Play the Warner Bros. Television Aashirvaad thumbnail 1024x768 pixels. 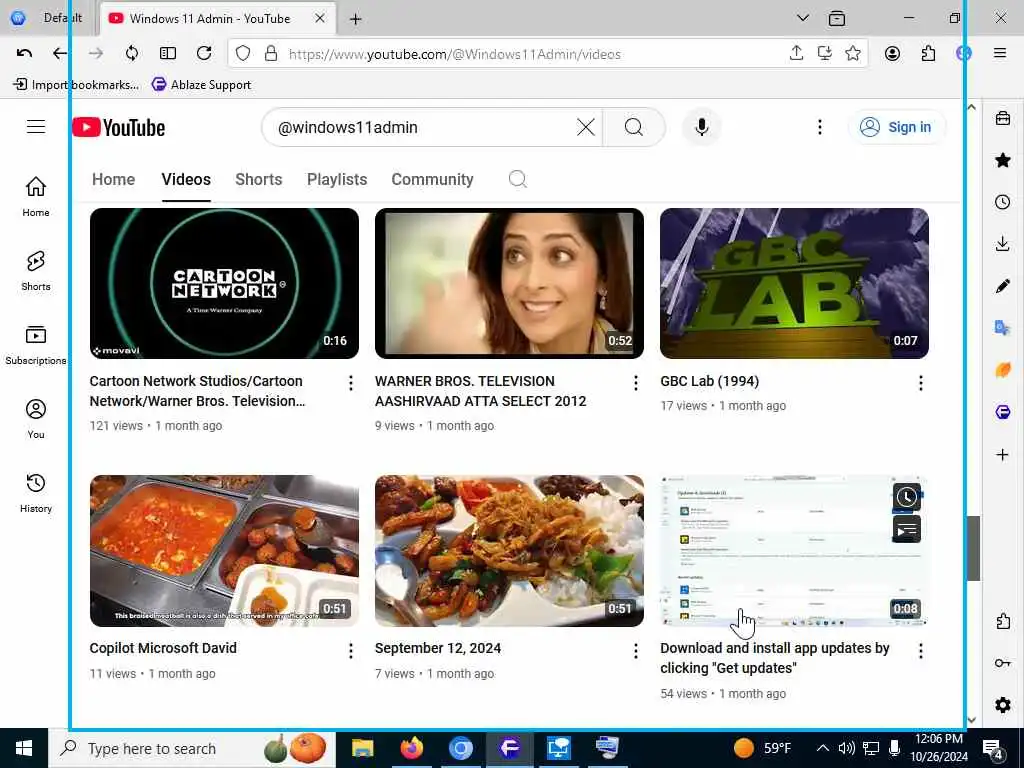click(509, 283)
